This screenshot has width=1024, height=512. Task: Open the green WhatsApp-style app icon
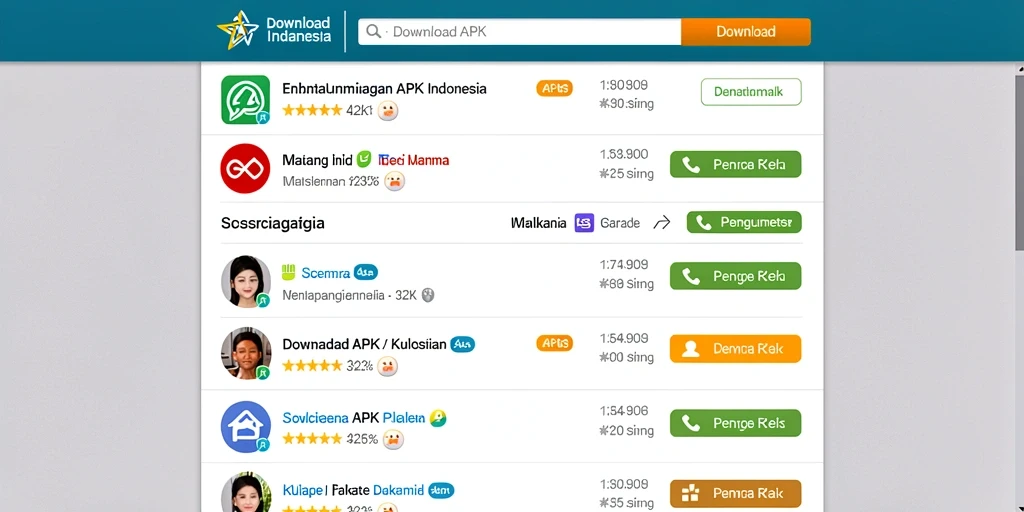(246, 99)
